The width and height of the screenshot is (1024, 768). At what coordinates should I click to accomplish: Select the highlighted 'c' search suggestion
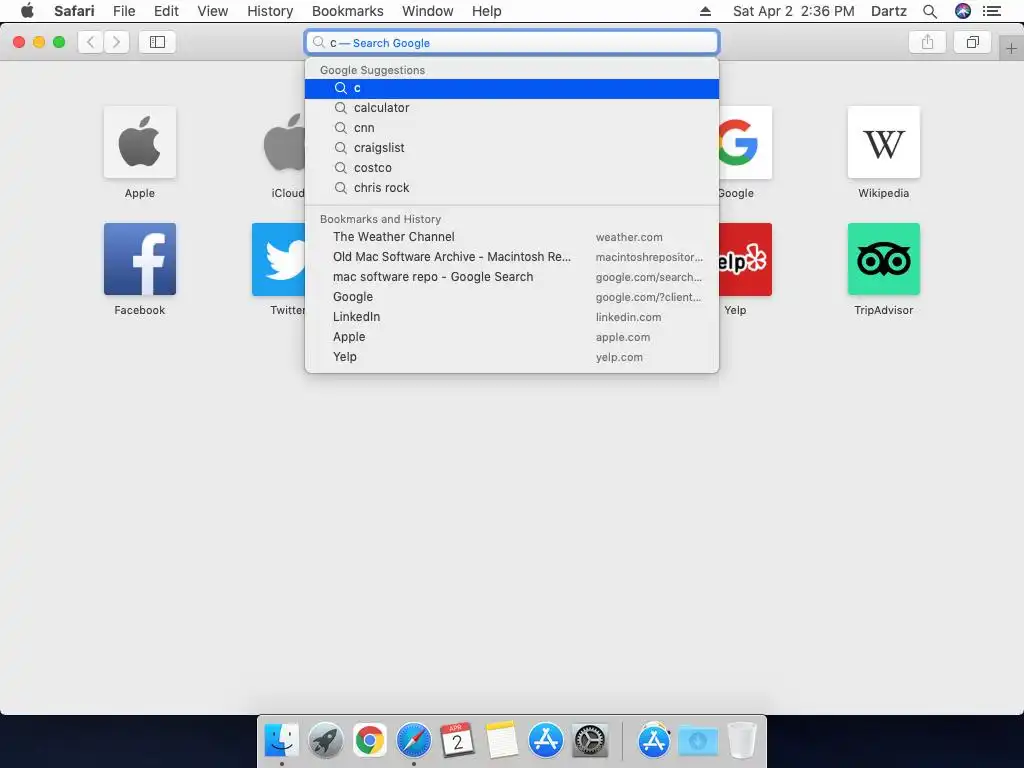tap(512, 88)
